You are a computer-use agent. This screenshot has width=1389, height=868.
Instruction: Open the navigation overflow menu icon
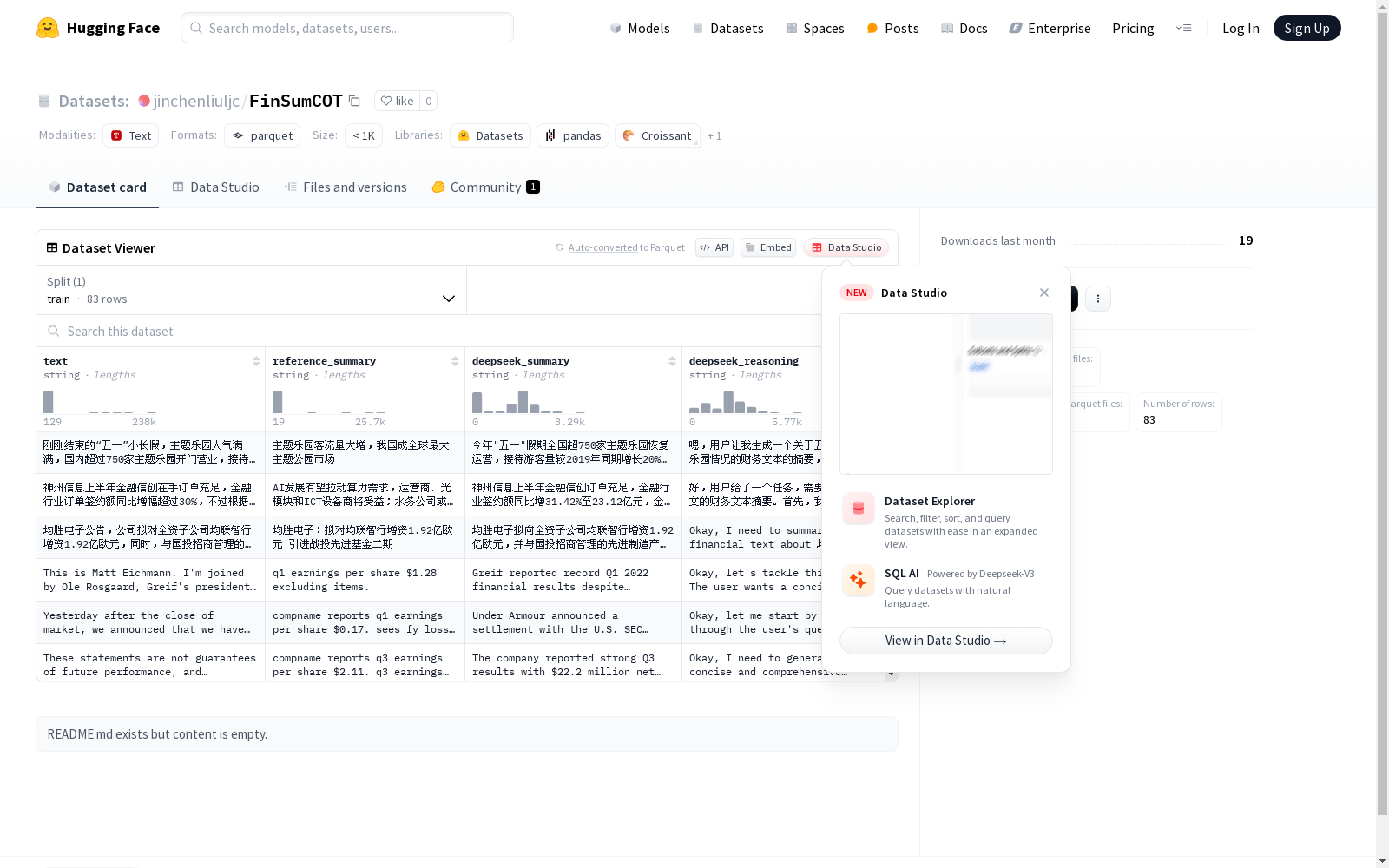tap(1183, 28)
